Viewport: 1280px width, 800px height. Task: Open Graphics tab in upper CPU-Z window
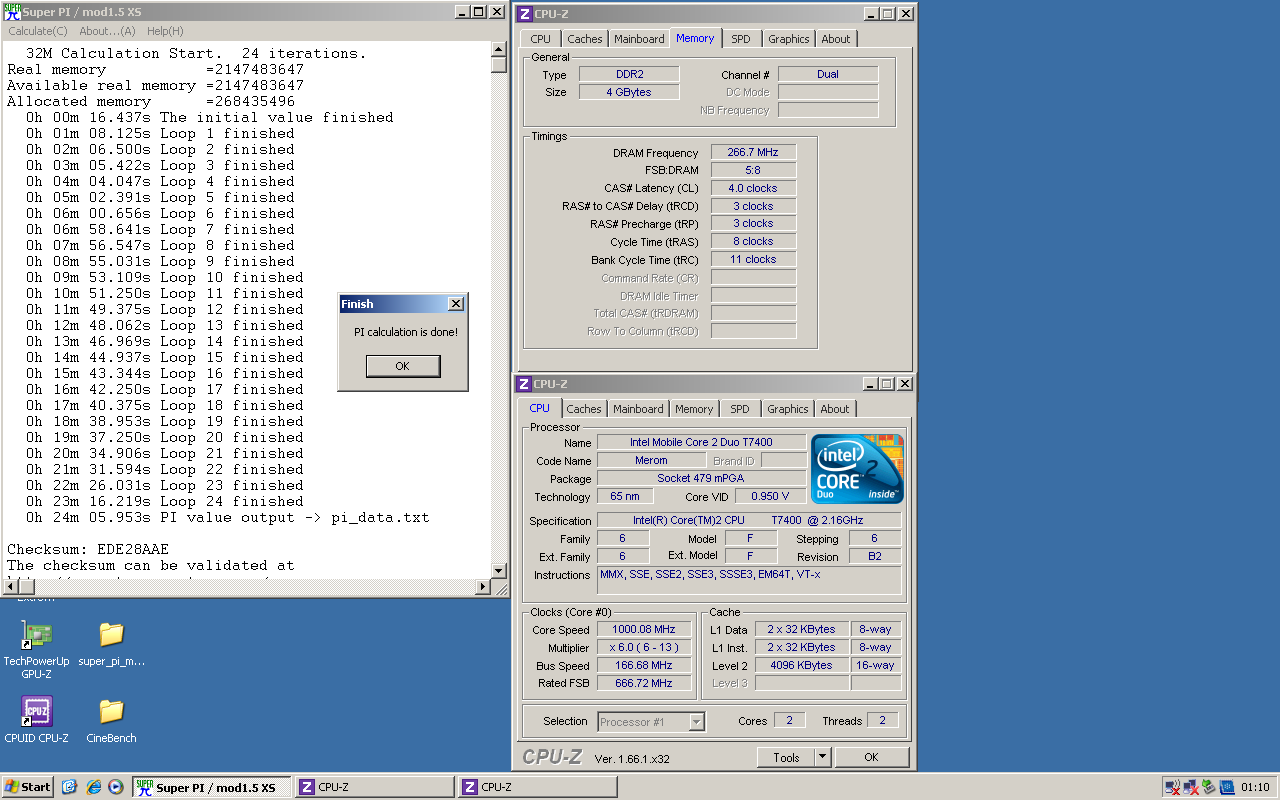(x=788, y=39)
